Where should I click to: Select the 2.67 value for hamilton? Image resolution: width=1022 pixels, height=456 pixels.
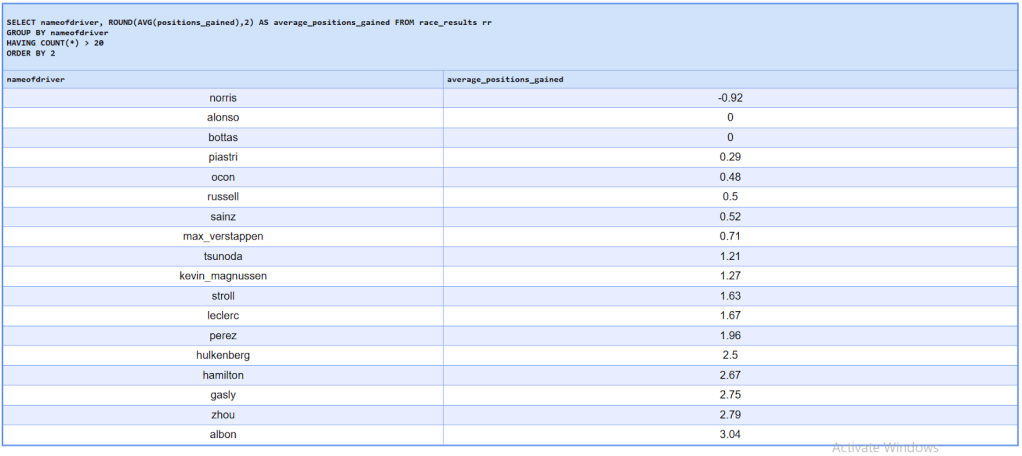coord(729,374)
